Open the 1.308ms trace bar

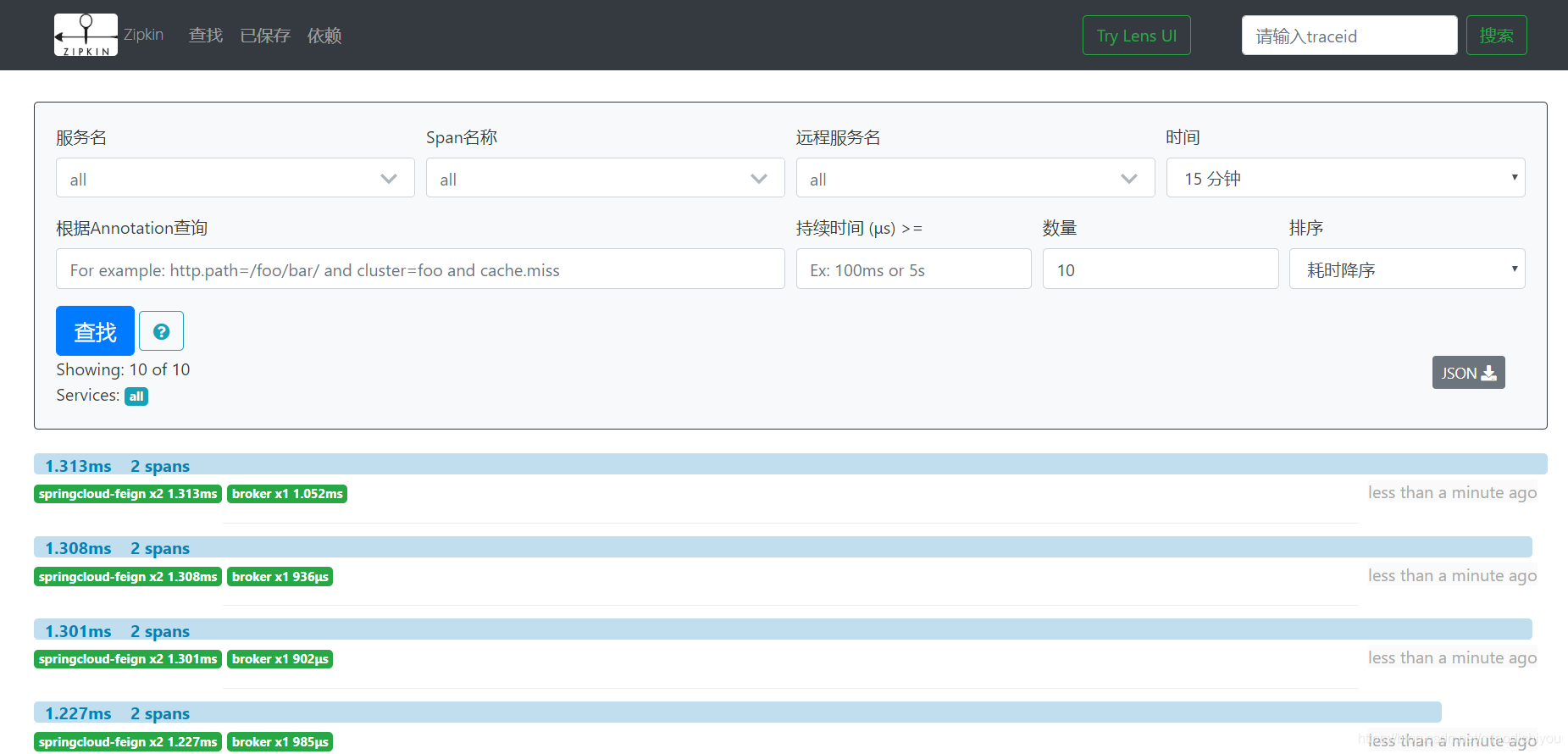[783, 547]
